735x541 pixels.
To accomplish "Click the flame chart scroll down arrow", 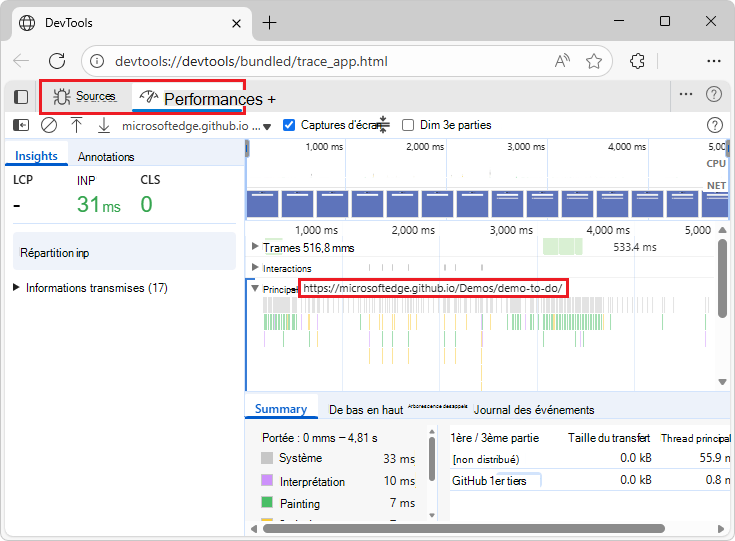I will pyautogui.click(x=722, y=382).
